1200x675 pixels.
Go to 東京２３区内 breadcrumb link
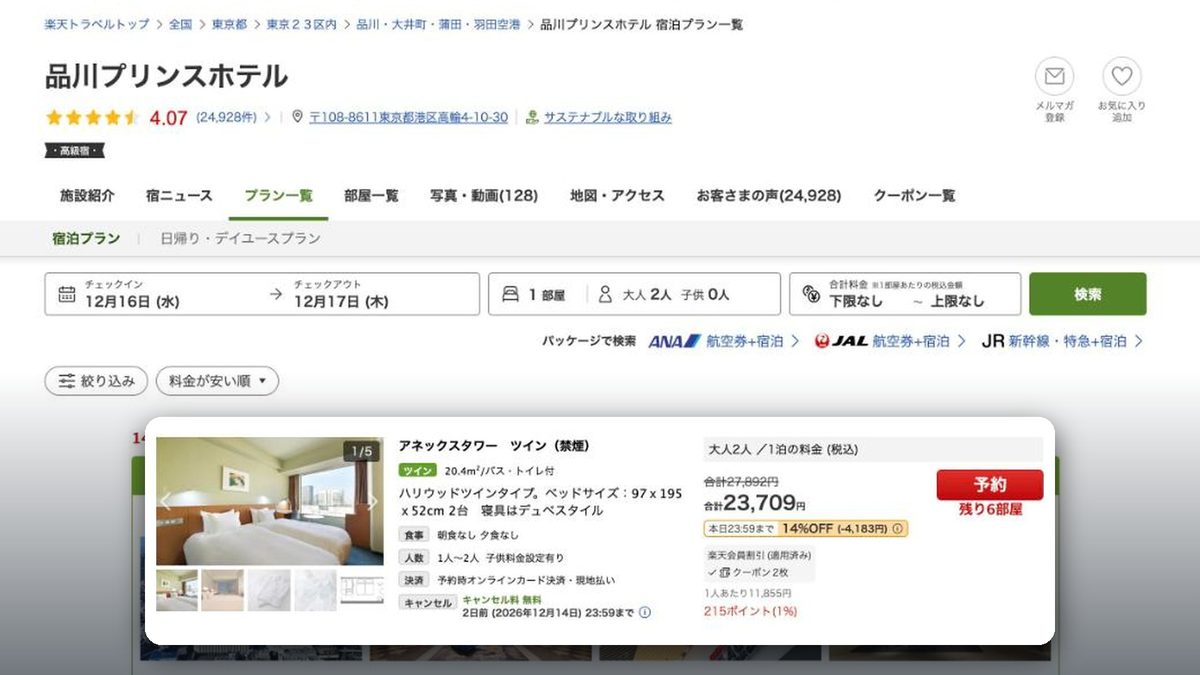pyautogui.click(x=302, y=24)
